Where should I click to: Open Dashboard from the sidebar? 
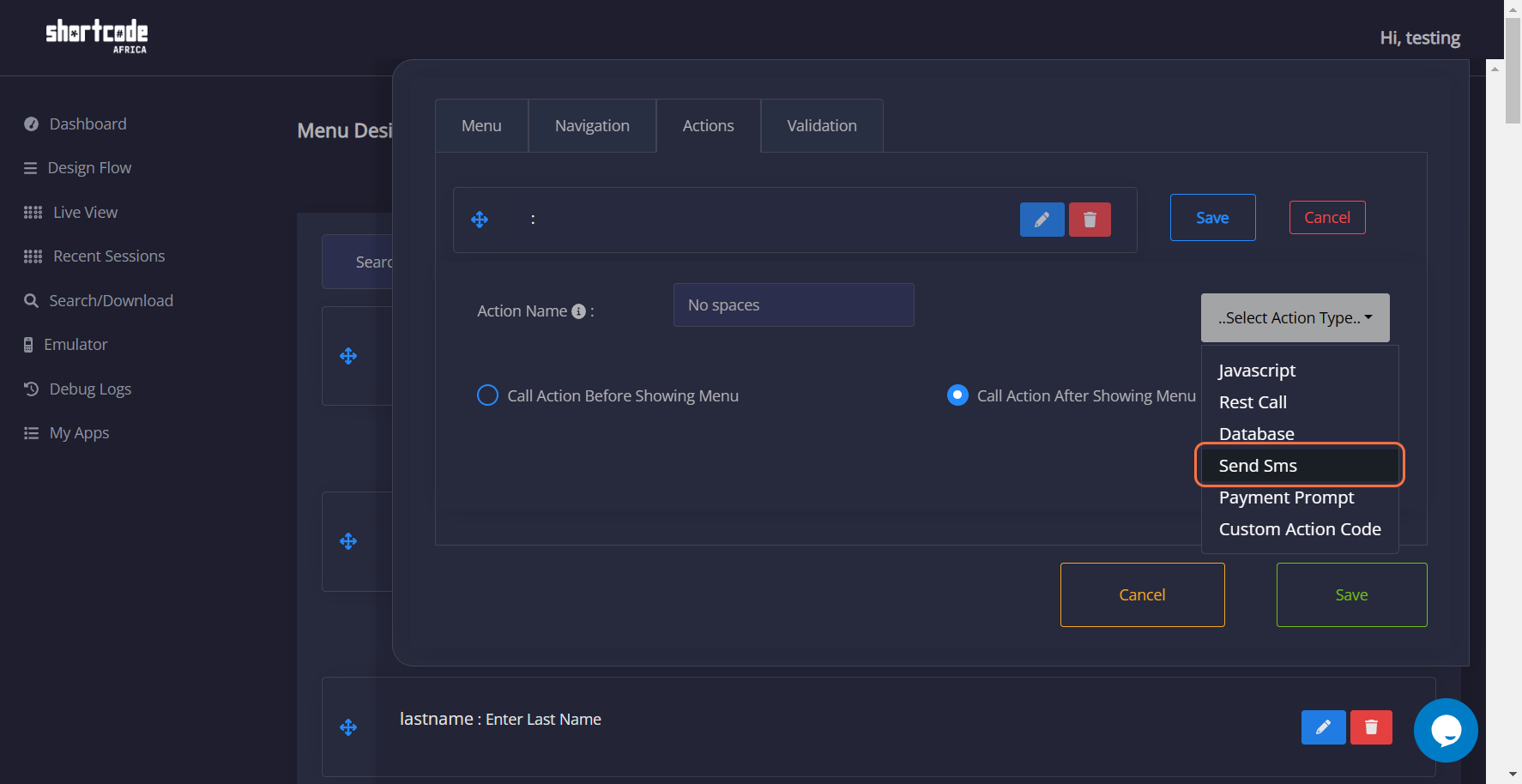[x=88, y=124]
